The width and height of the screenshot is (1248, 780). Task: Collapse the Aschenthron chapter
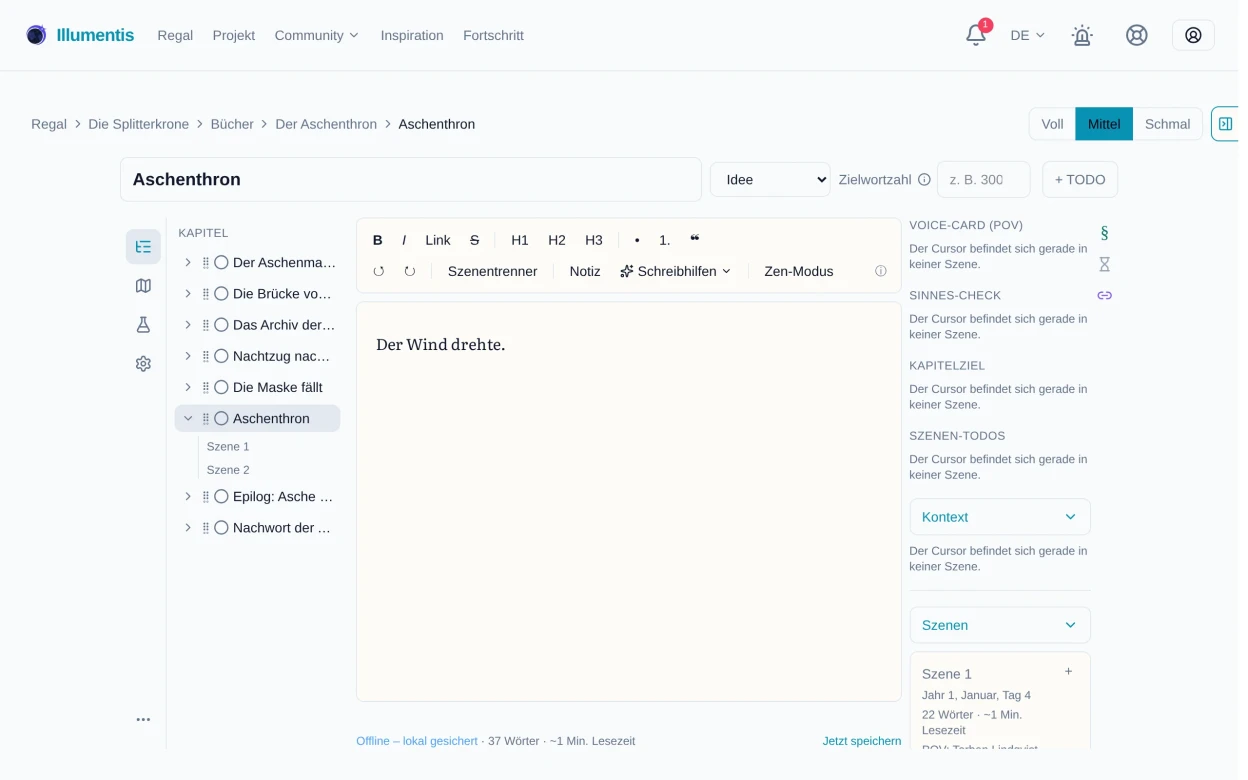point(187,418)
